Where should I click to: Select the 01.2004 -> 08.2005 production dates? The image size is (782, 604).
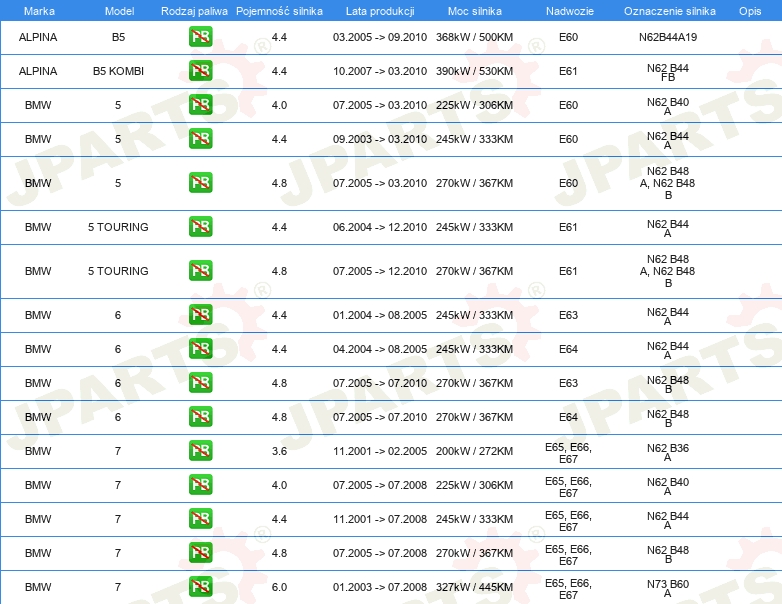point(380,315)
